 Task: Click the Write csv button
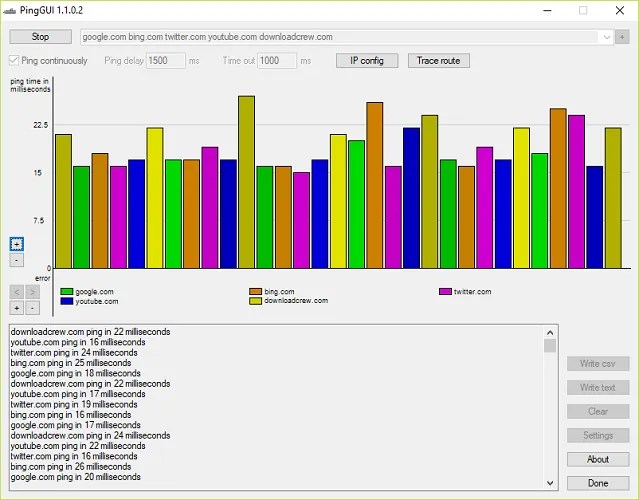[598, 363]
